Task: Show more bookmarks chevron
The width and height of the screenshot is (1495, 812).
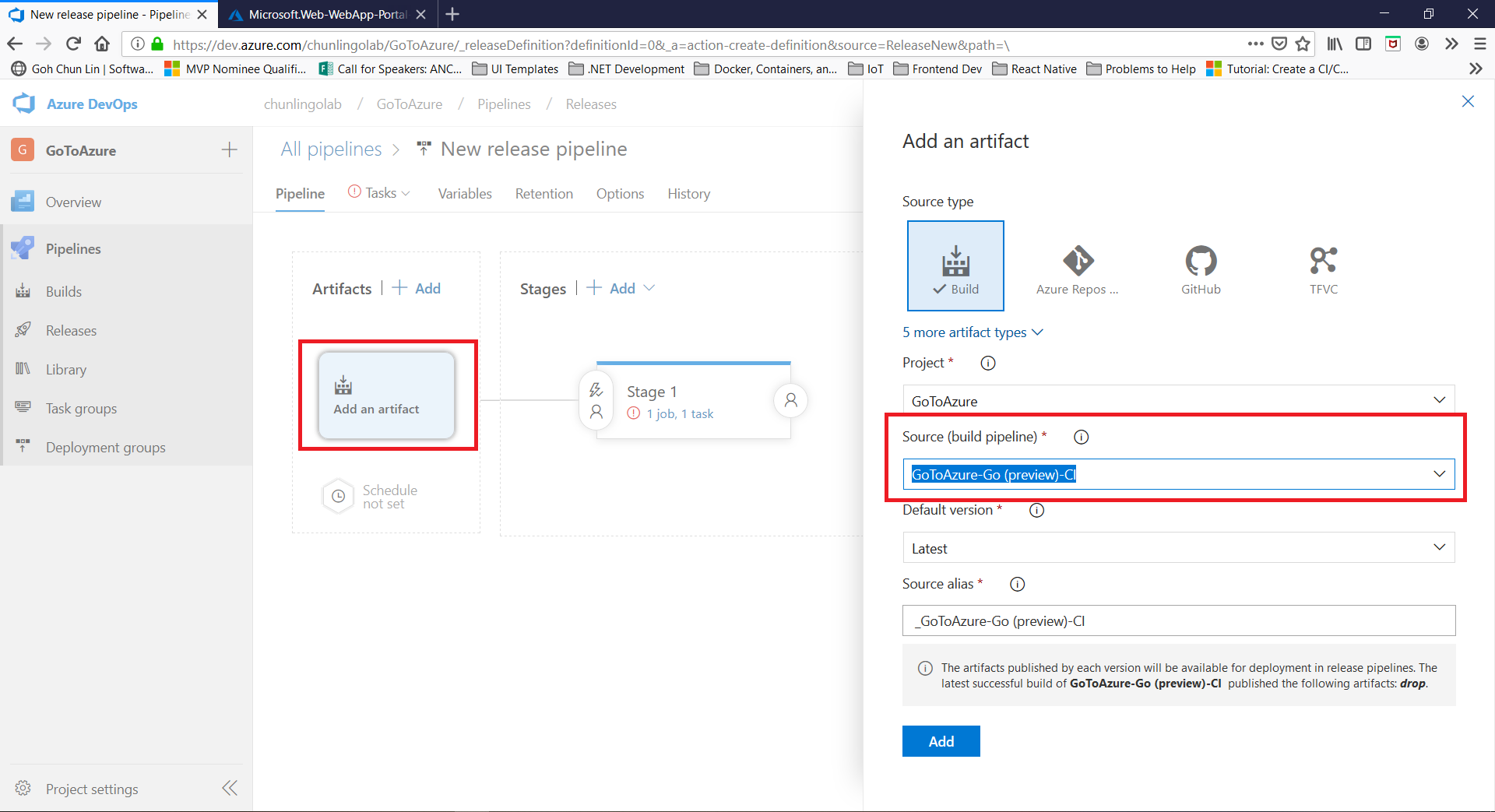Action: [x=1476, y=69]
